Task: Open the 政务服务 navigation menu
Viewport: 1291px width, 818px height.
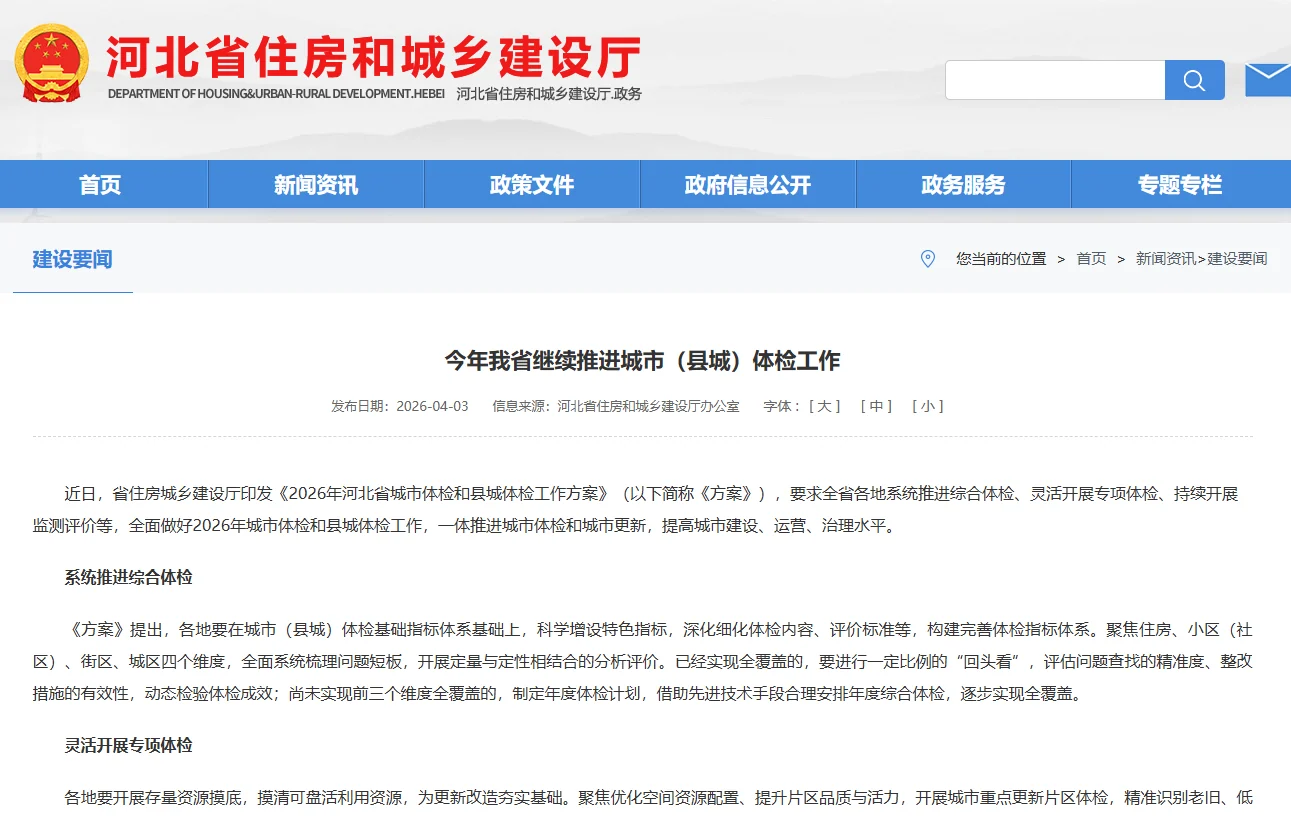Action: 964,184
